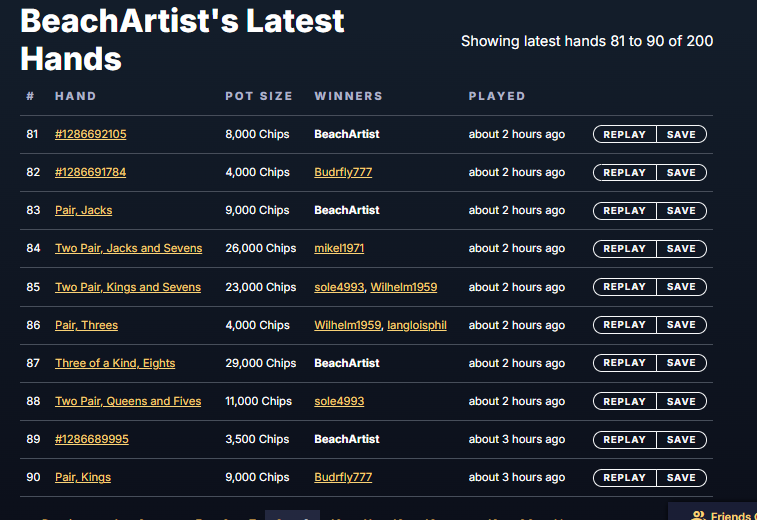View Budrfly777 profile from hand 90
The height and width of the screenshot is (520, 757).
tap(343, 477)
